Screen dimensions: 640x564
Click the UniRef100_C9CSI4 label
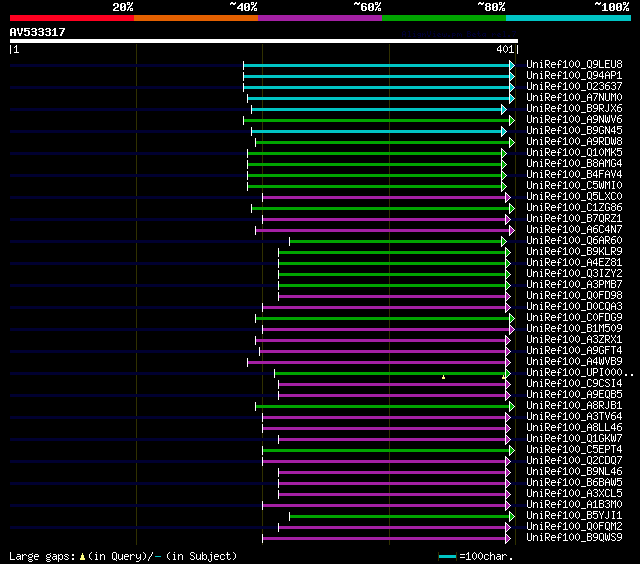coord(574,384)
